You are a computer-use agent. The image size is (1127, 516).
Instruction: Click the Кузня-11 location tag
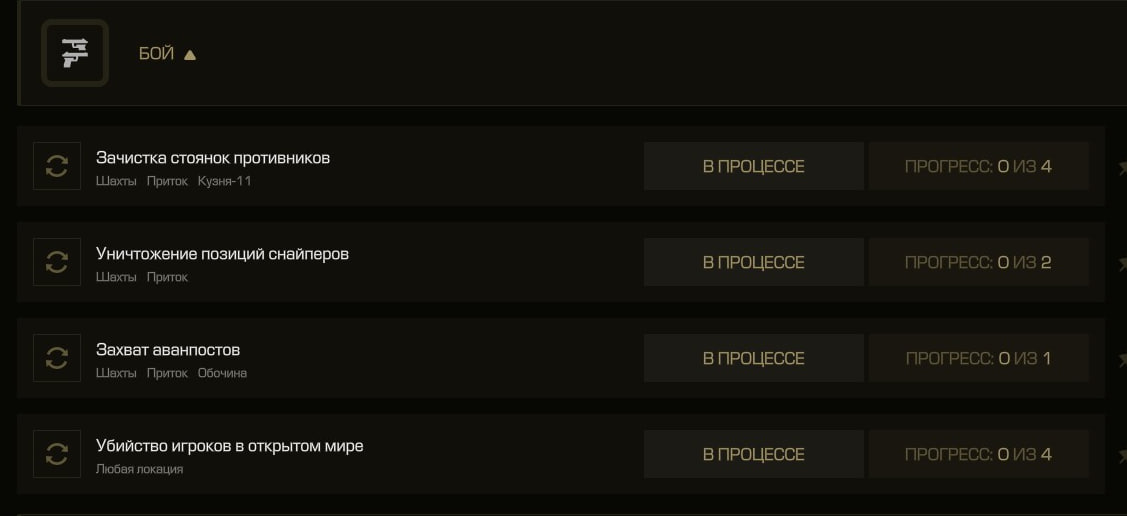pyautogui.click(x=224, y=181)
